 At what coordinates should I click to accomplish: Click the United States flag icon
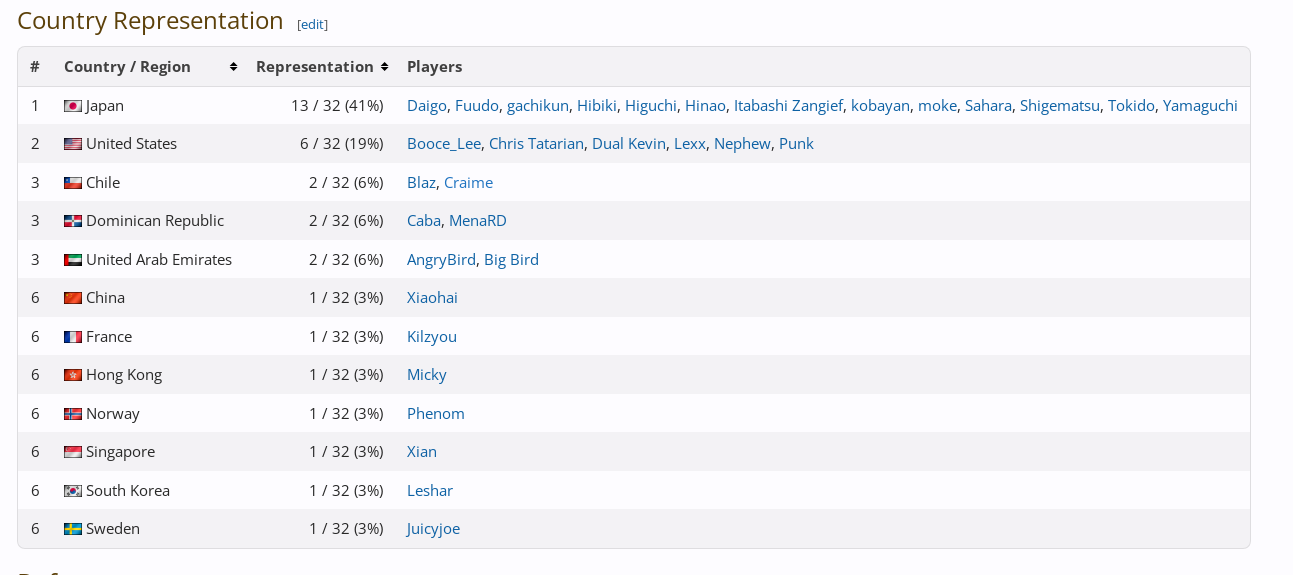(x=73, y=144)
